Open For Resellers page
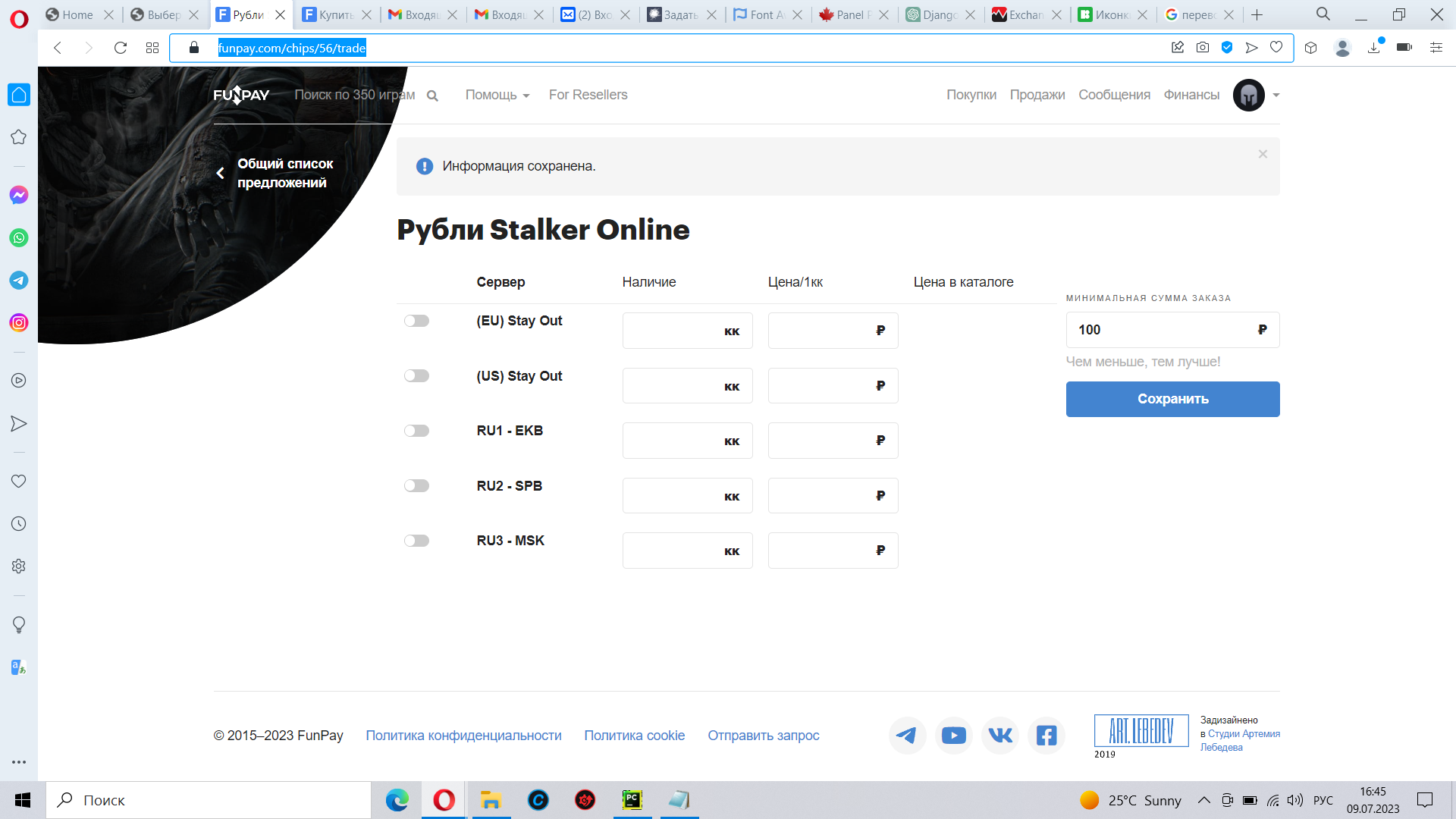The height and width of the screenshot is (819, 1456). click(x=588, y=95)
